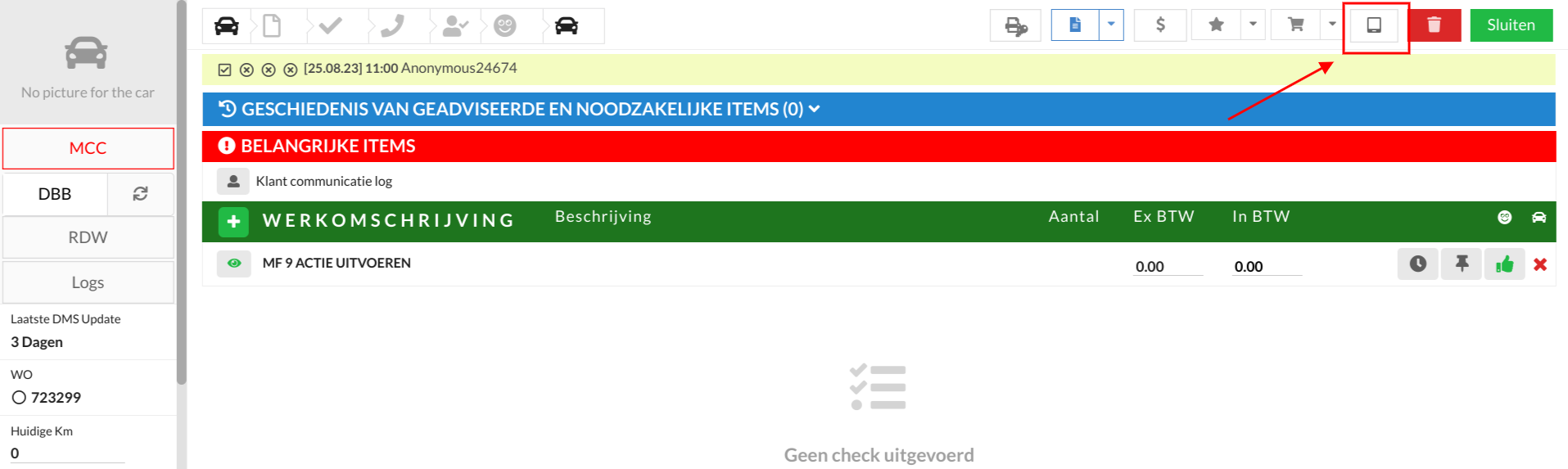Open dropdown arrow beside star button
Viewport: 1568px width, 469px height.
(1253, 25)
